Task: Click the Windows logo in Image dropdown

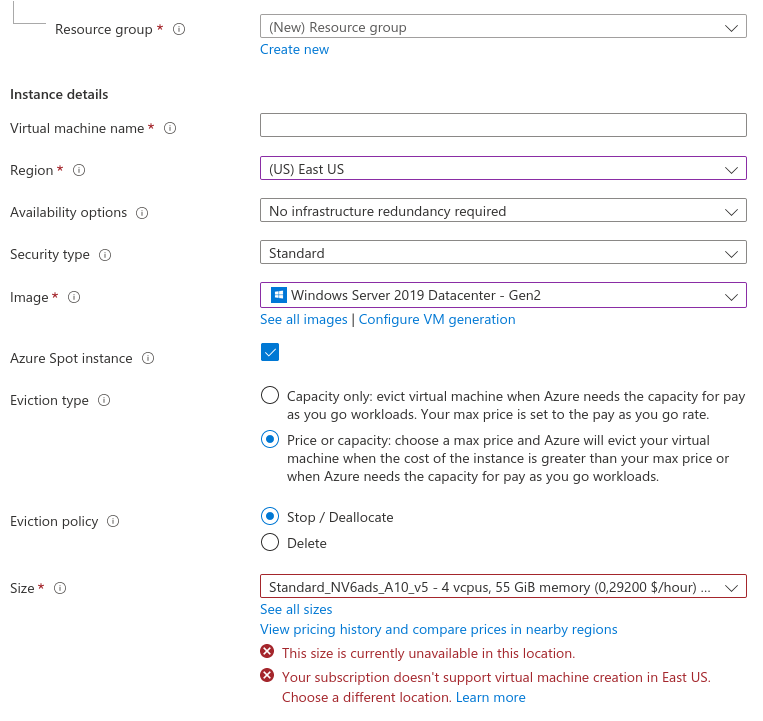Action: point(279,295)
